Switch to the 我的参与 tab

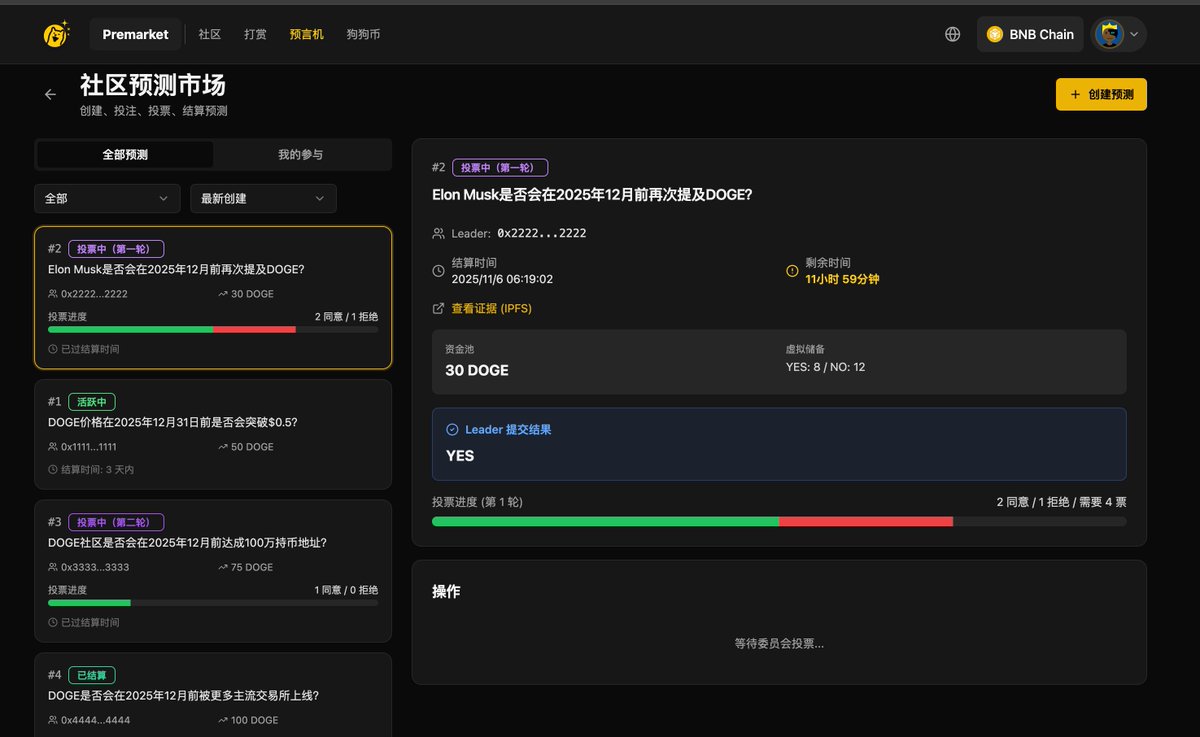[300, 154]
